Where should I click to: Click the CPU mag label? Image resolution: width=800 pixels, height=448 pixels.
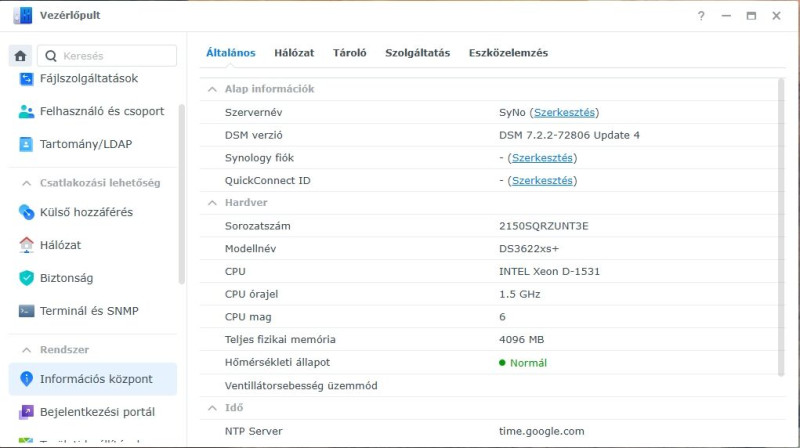tap(248, 317)
